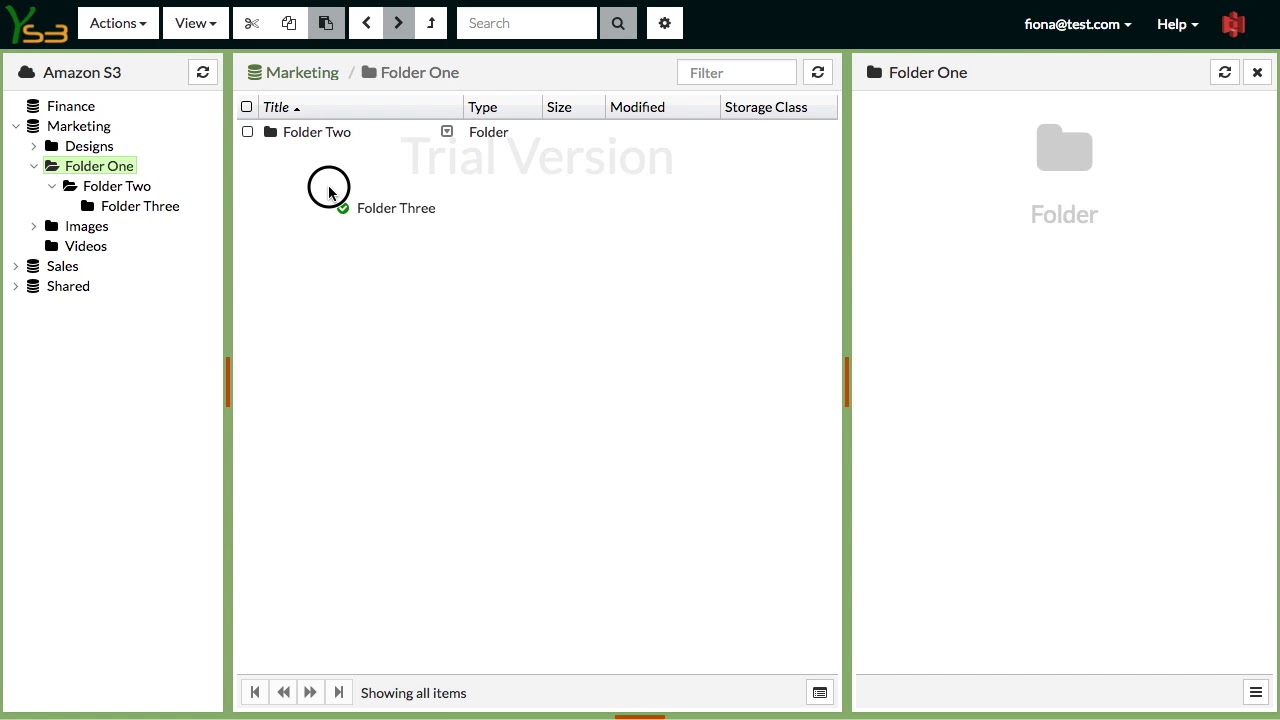Expand the Designs folder node
The width and height of the screenshot is (1280, 720).
click(34, 146)
